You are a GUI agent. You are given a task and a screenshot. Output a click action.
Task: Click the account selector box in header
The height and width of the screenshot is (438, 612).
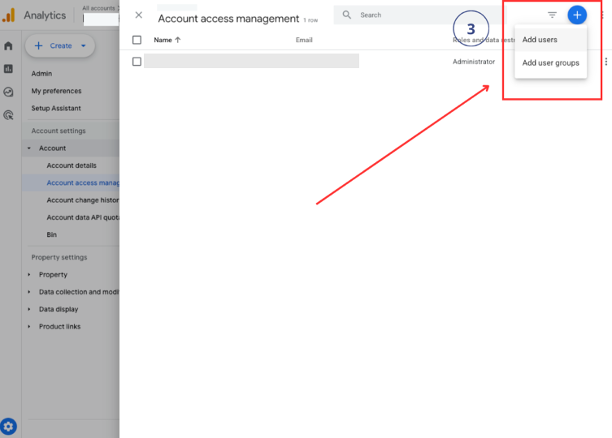pos(101,20)
